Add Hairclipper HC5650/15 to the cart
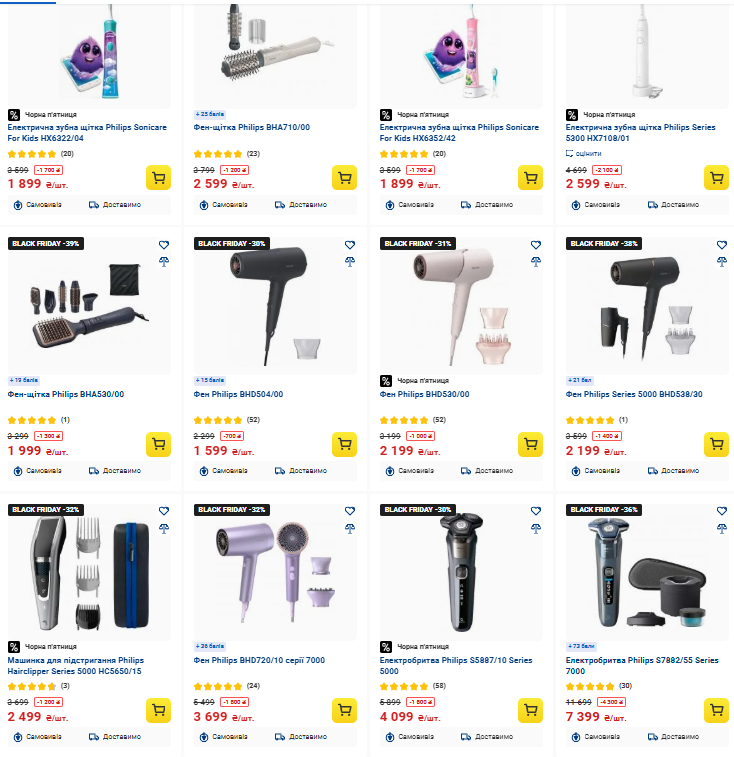The height and width of the screenshot is (757, 734). click(158, 710)
